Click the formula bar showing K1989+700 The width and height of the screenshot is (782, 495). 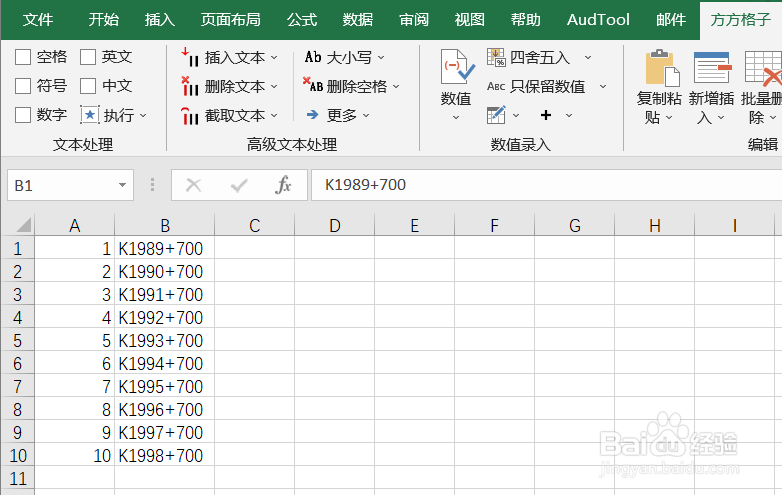[x=547, y=185]
